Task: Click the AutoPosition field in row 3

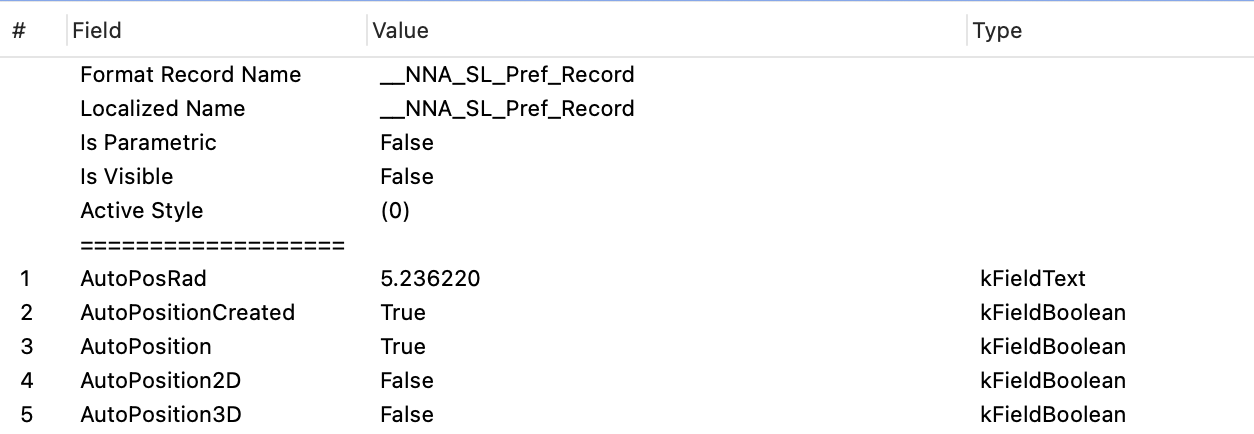Action: [146, 347]
